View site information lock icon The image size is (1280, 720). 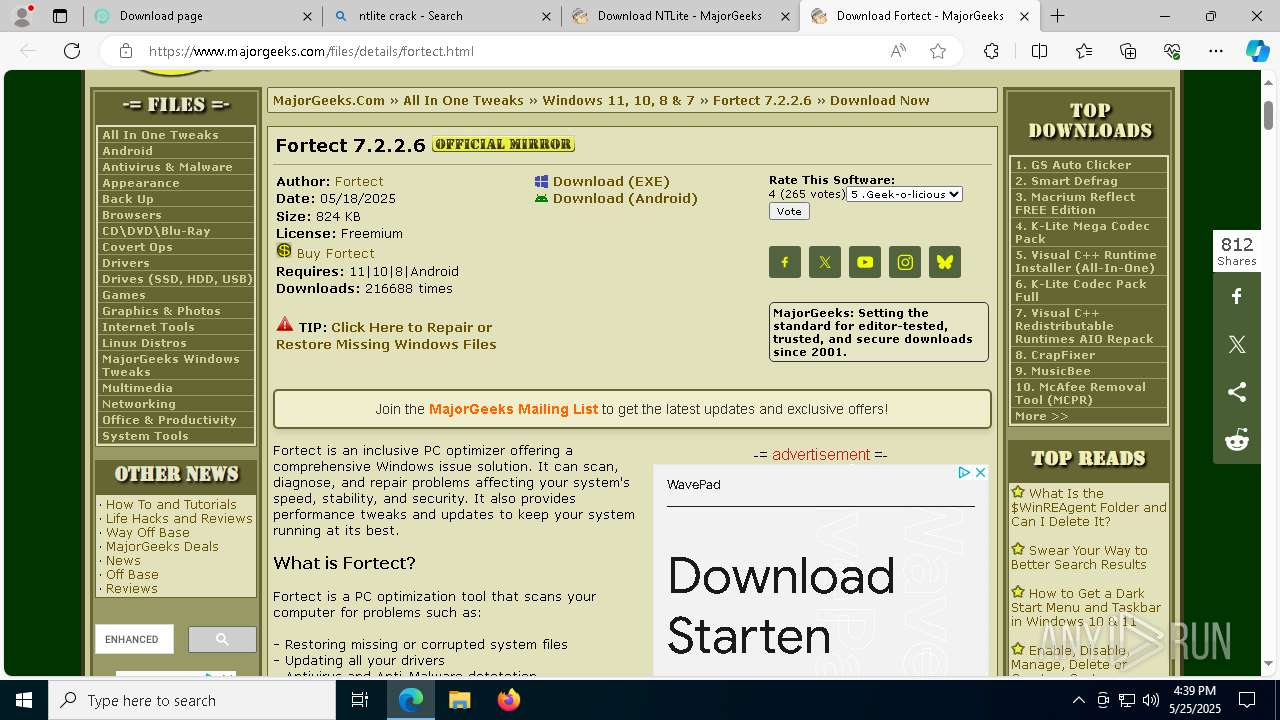click(126, 51)
